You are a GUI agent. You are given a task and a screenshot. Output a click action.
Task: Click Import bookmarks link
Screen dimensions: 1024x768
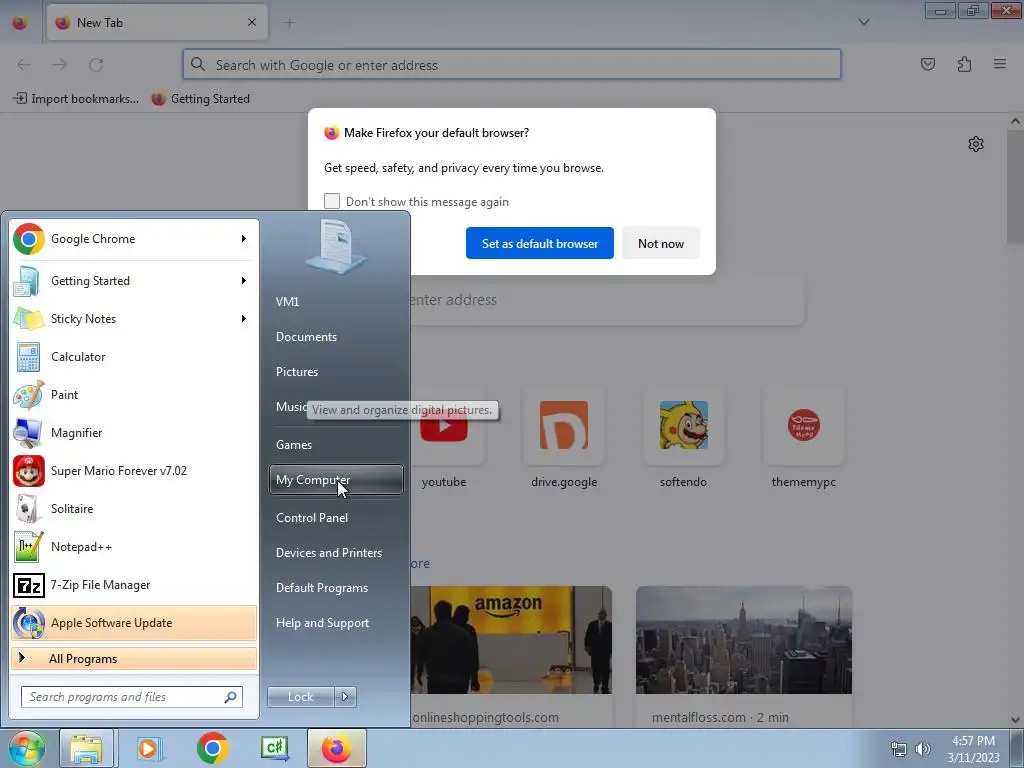pos(76,99)
